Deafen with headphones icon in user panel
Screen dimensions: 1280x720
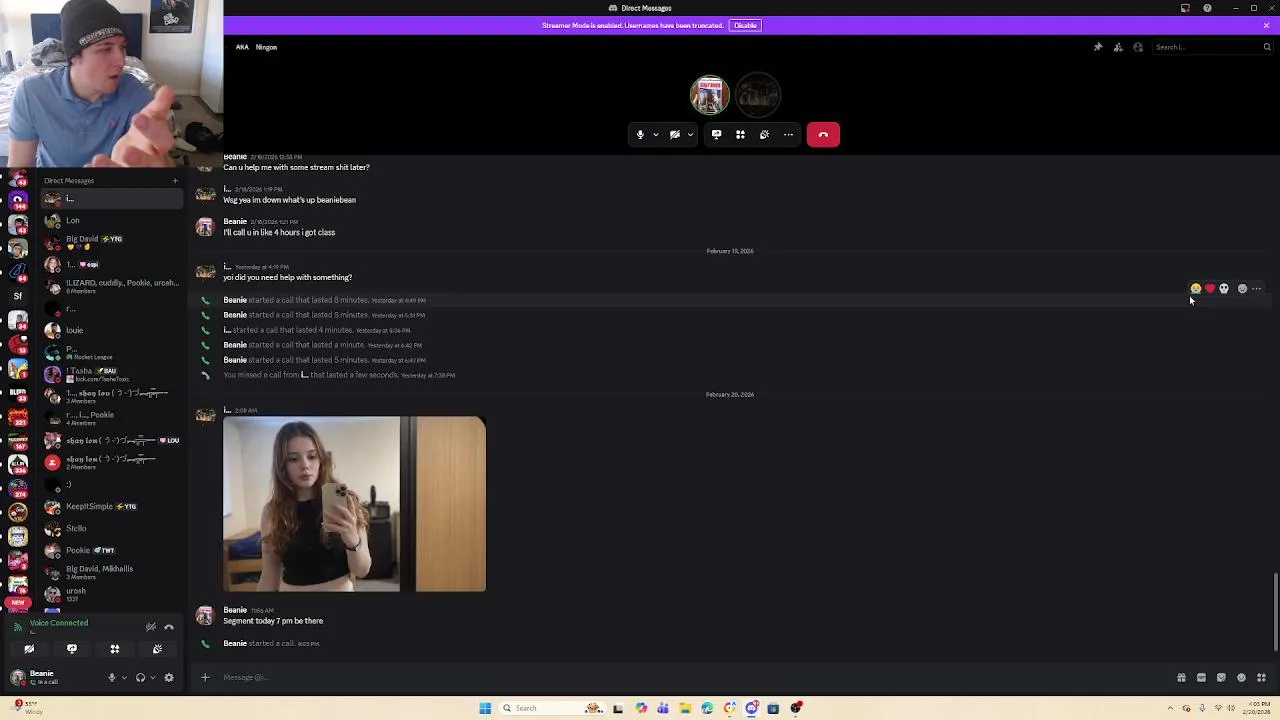click(140, 678)
